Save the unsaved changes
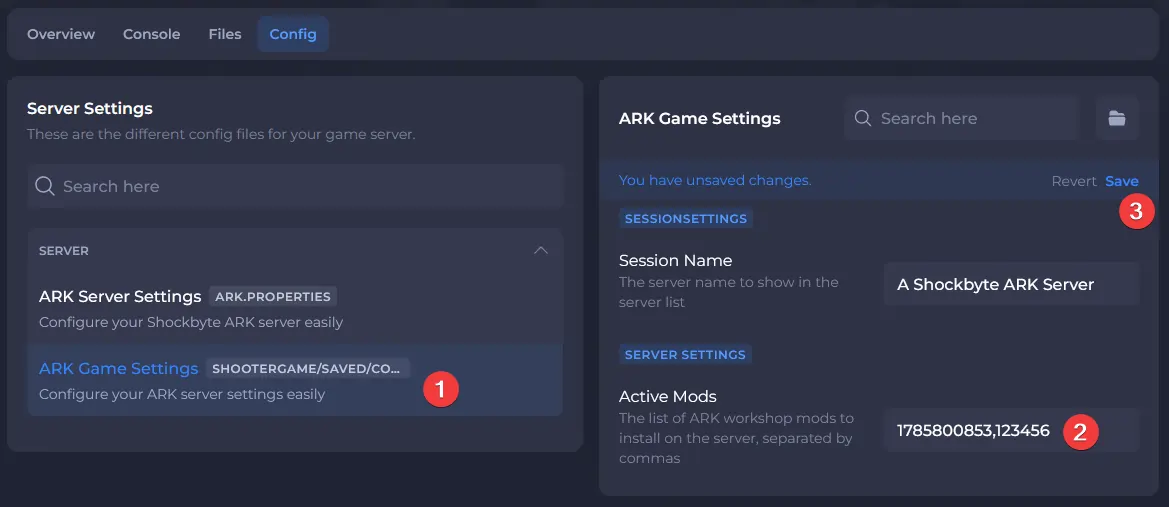 click(x=1121, y=181)
